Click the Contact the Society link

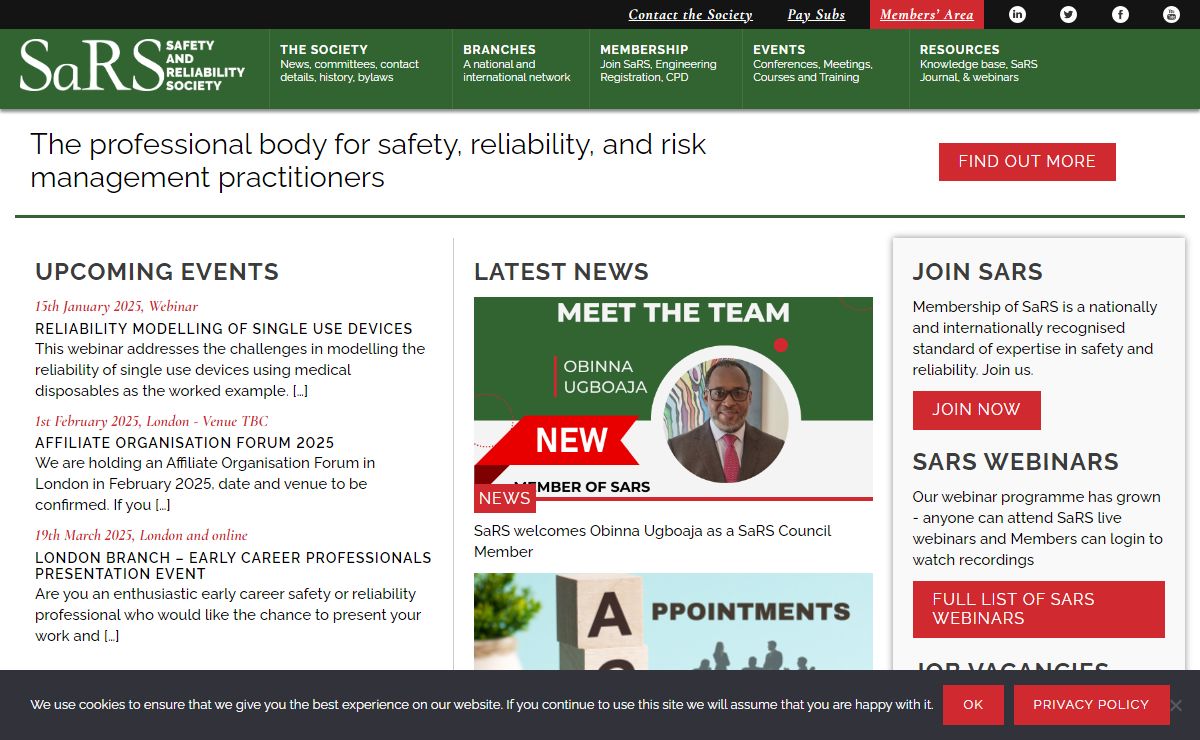tap(690, 14)
